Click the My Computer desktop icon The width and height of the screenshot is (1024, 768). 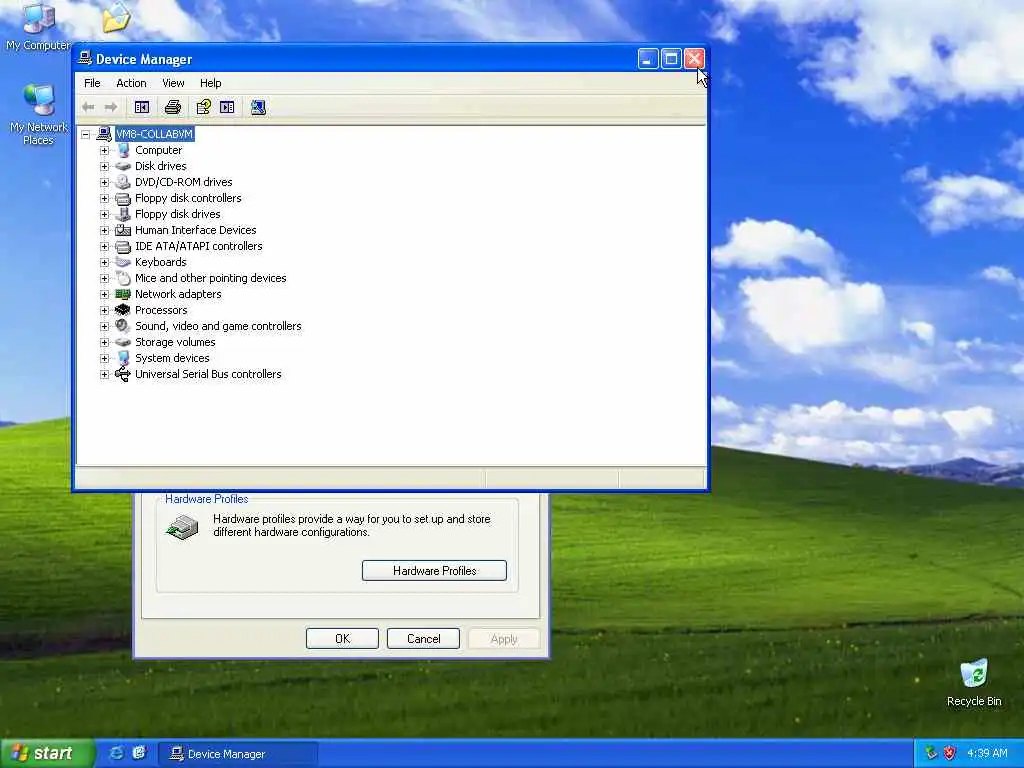point(39,26)
